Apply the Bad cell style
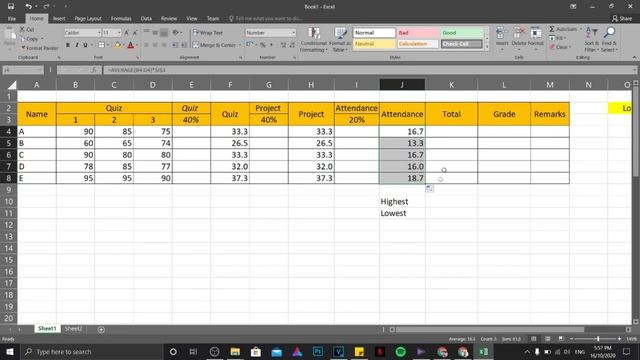This screenshot has height=360, width=640. [418, 33]
